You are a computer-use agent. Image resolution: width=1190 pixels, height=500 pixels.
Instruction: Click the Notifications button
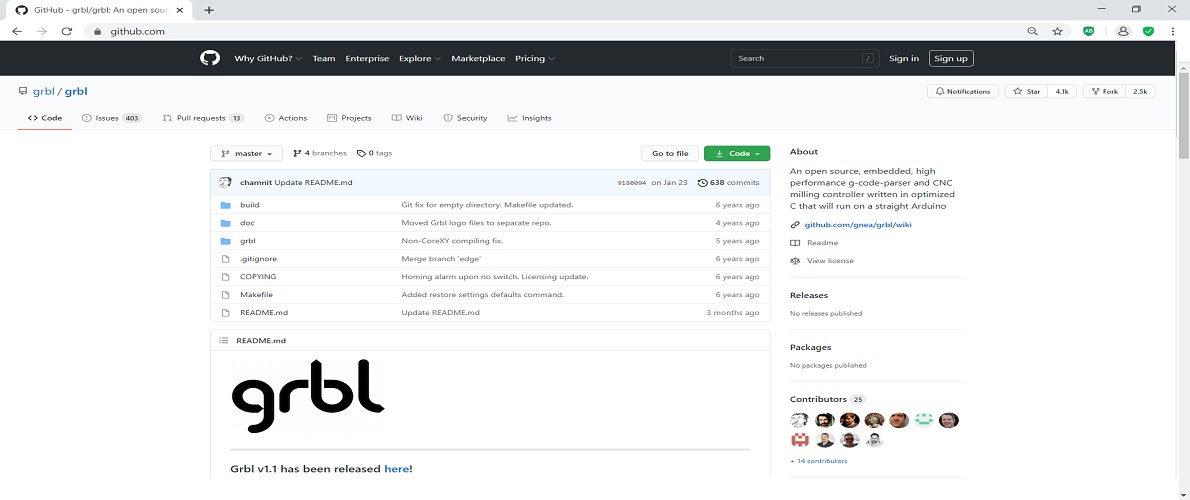point(963,91)
